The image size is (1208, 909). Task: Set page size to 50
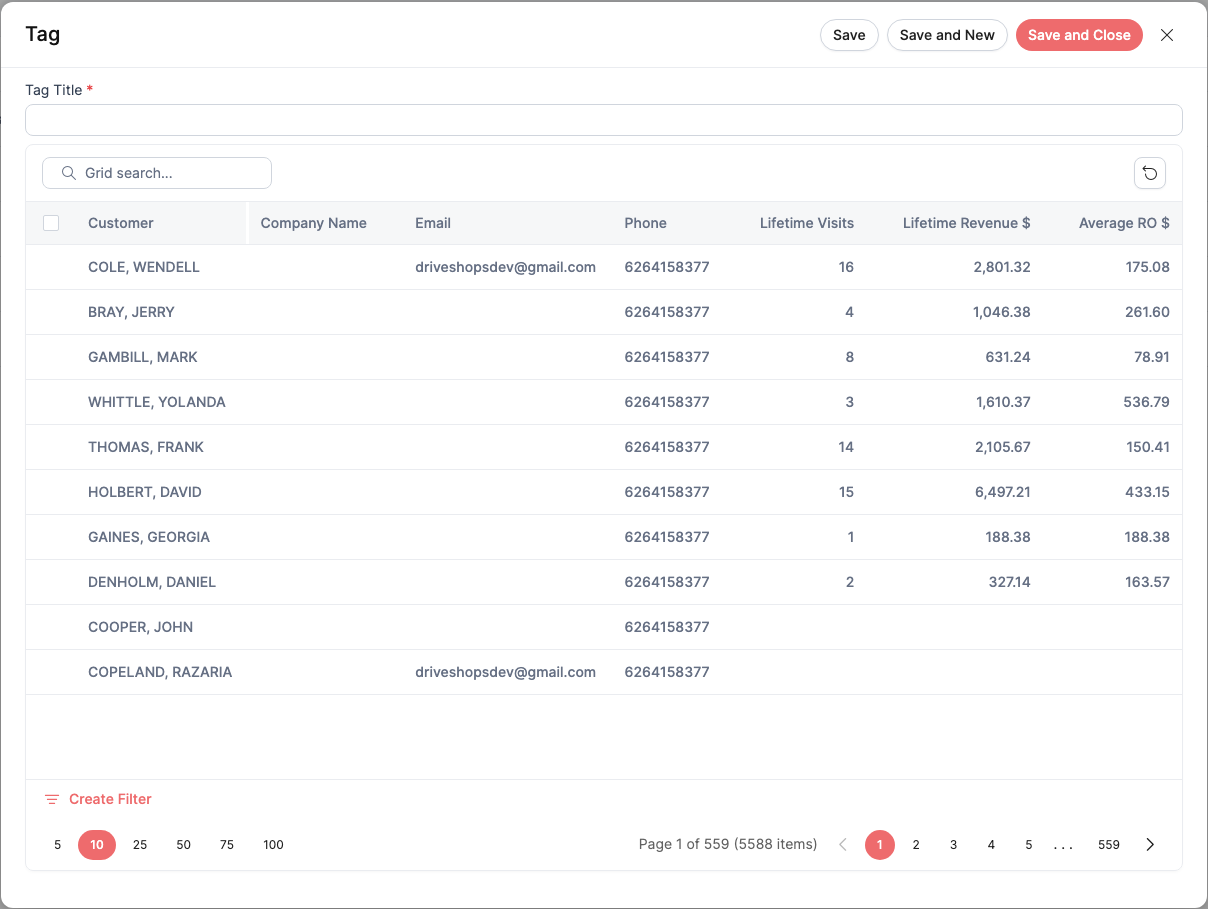[x=183, y=845]
